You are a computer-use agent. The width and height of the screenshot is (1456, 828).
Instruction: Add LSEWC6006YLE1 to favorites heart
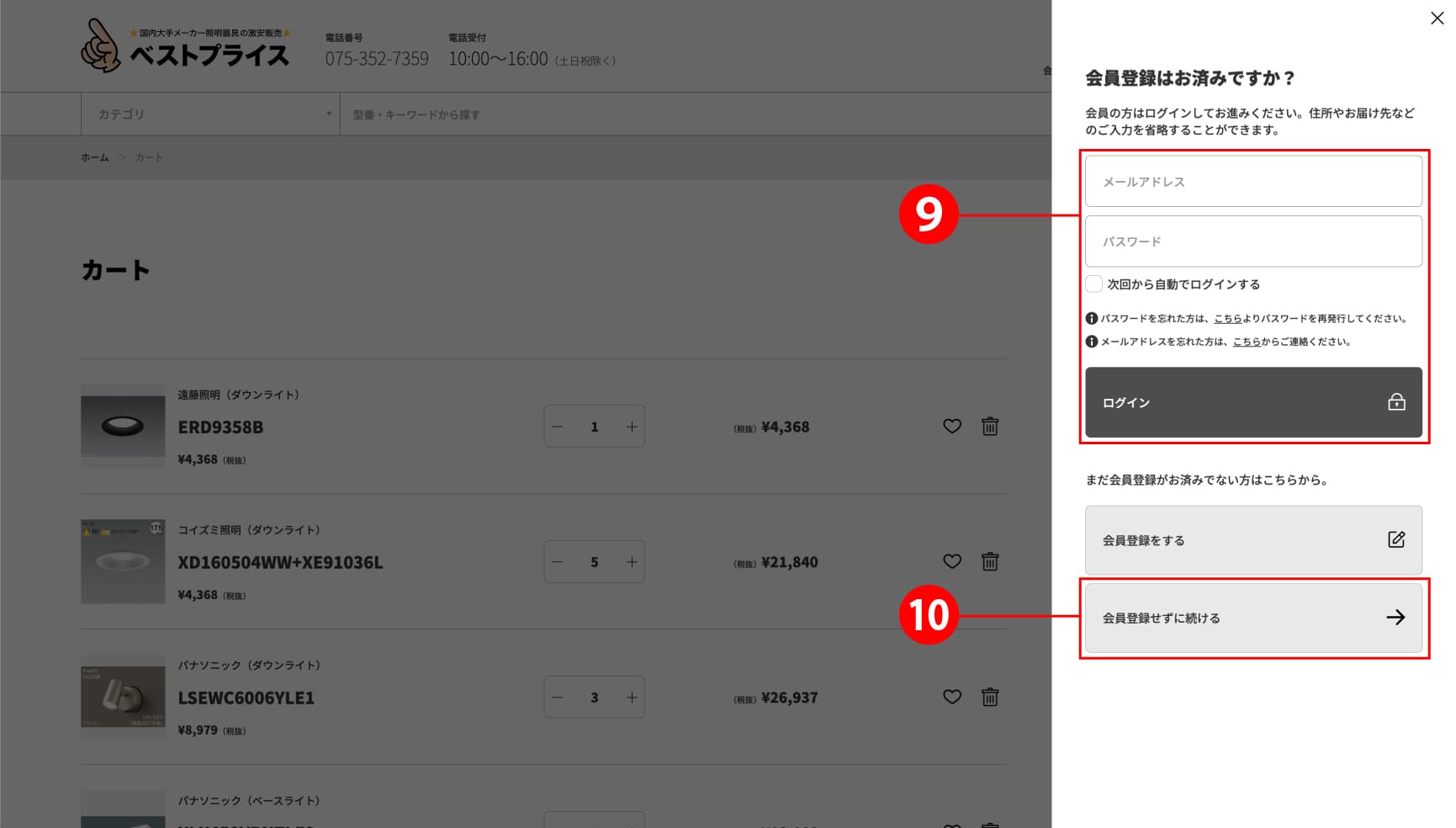[x=951, y=697]
